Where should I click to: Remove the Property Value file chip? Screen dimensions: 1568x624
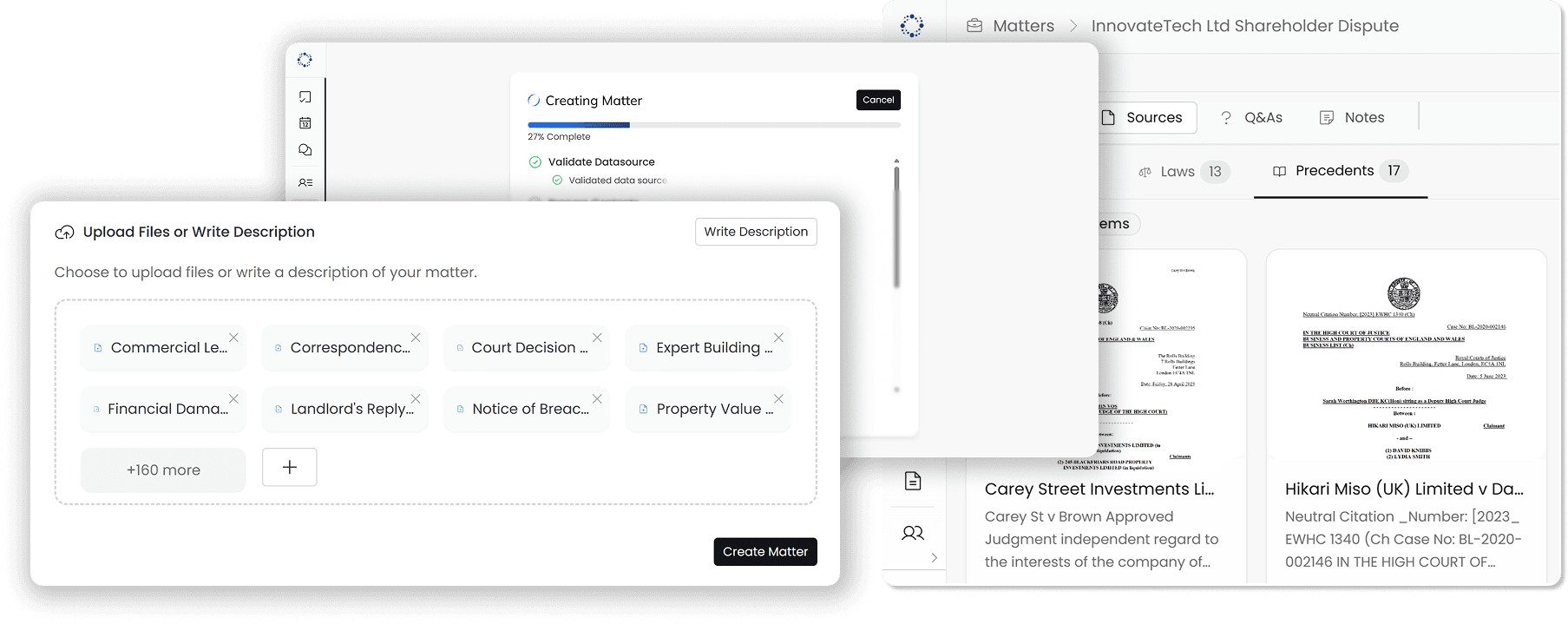[x=778, y=399]
